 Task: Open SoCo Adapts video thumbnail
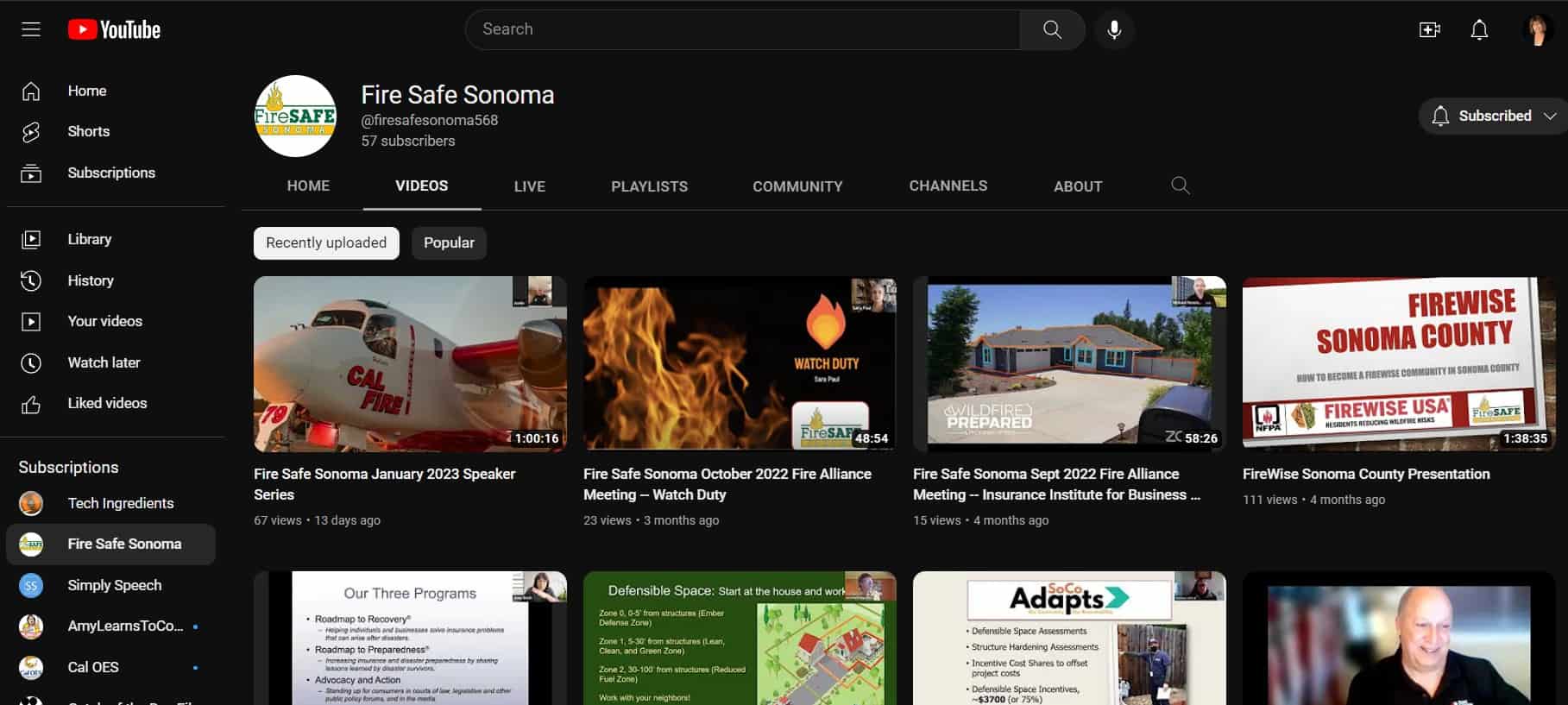1069,638
